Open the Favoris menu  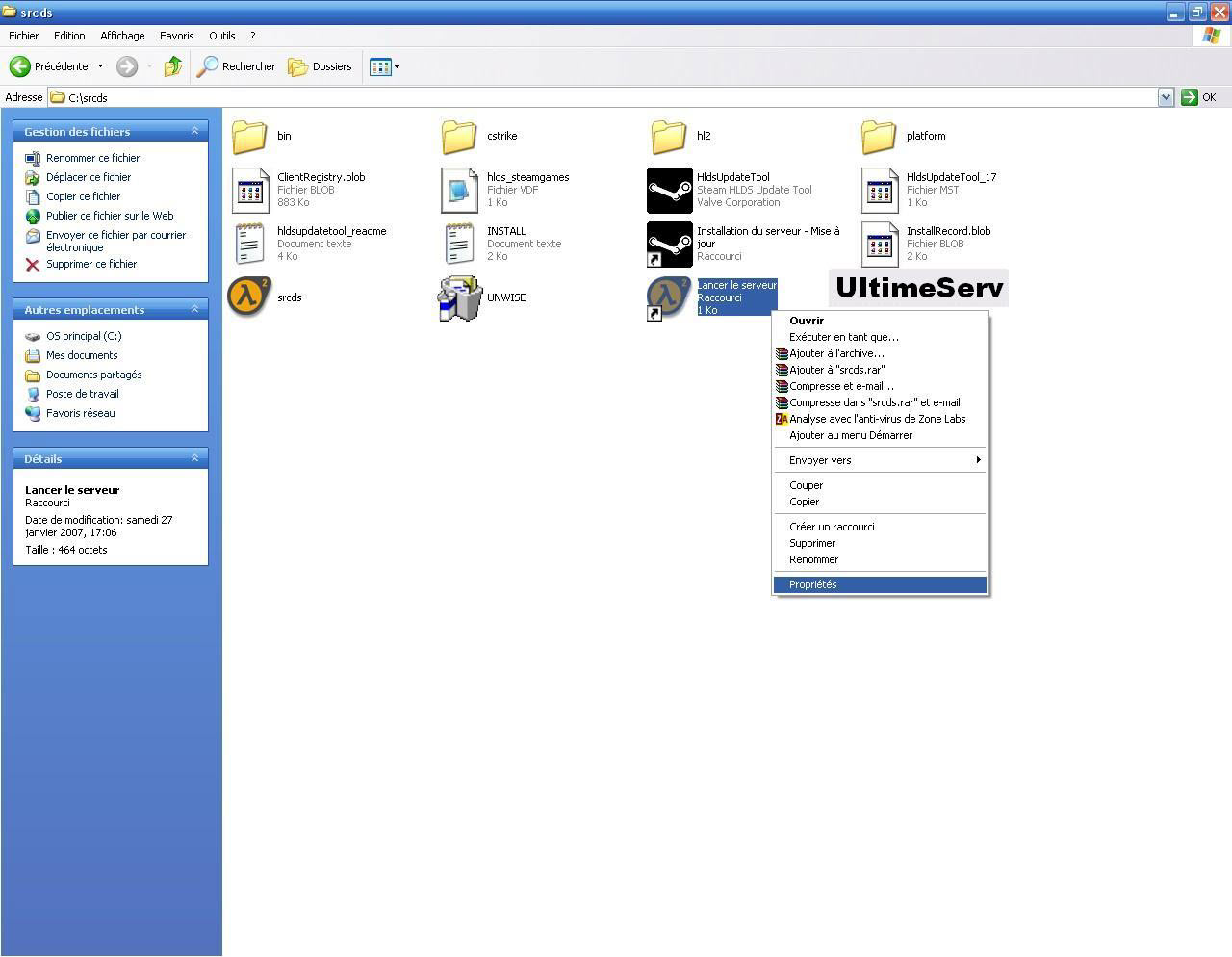pyautogui.click(x=177, y=36)
